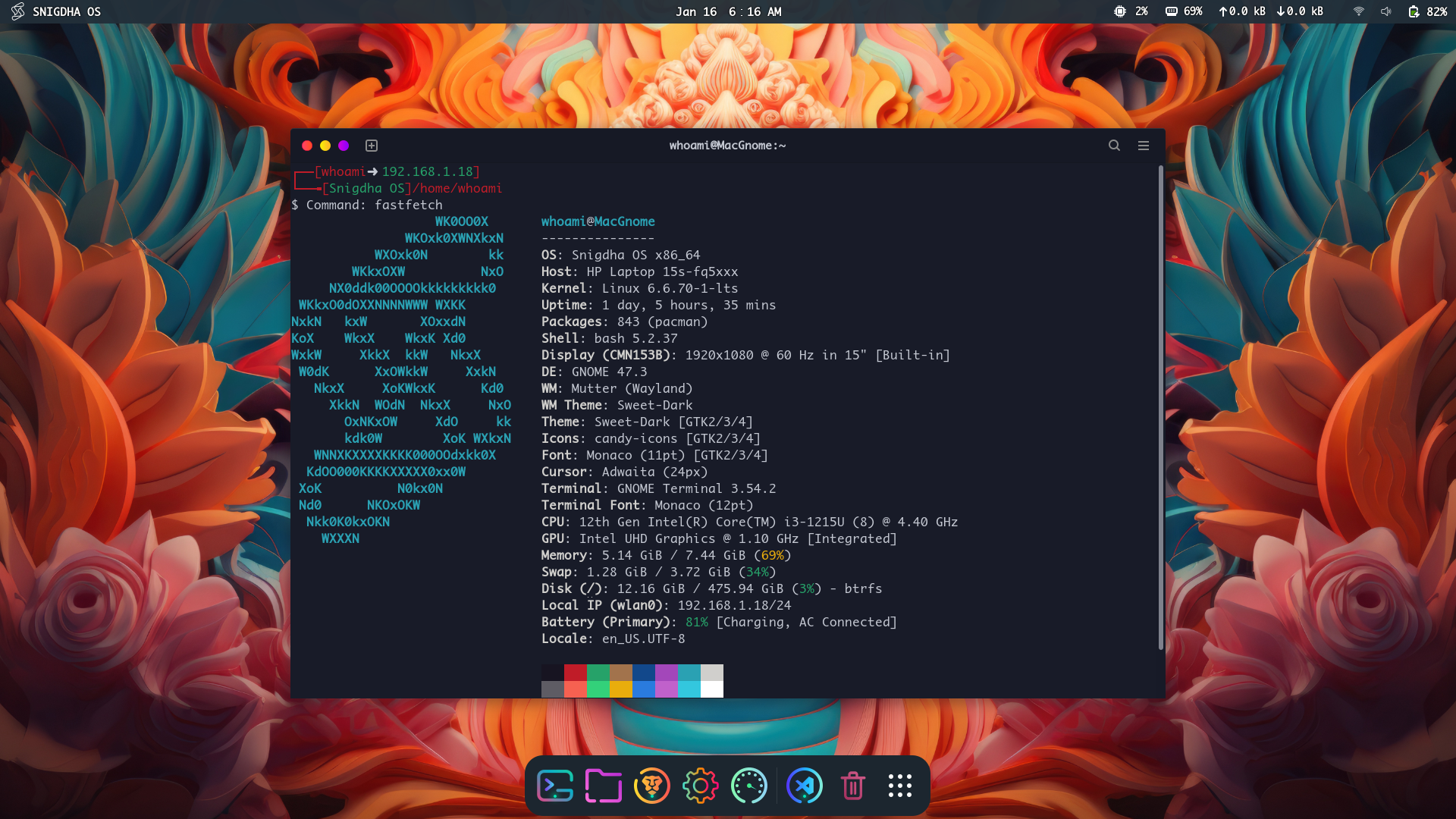
Task: Click the green swatch in top row
Action: 598,673
